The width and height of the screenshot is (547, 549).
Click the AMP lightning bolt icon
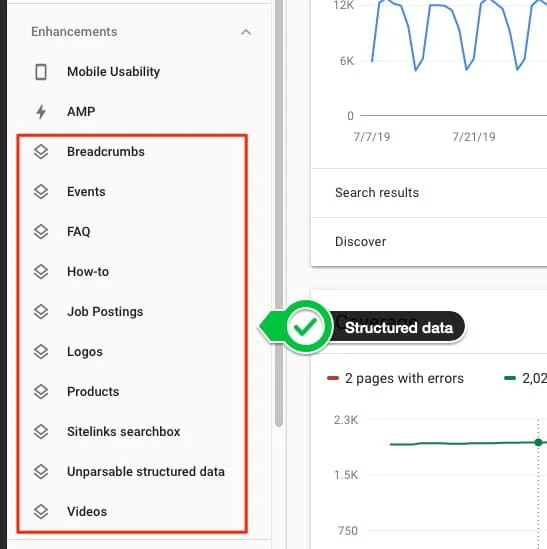tap(41, 112)
